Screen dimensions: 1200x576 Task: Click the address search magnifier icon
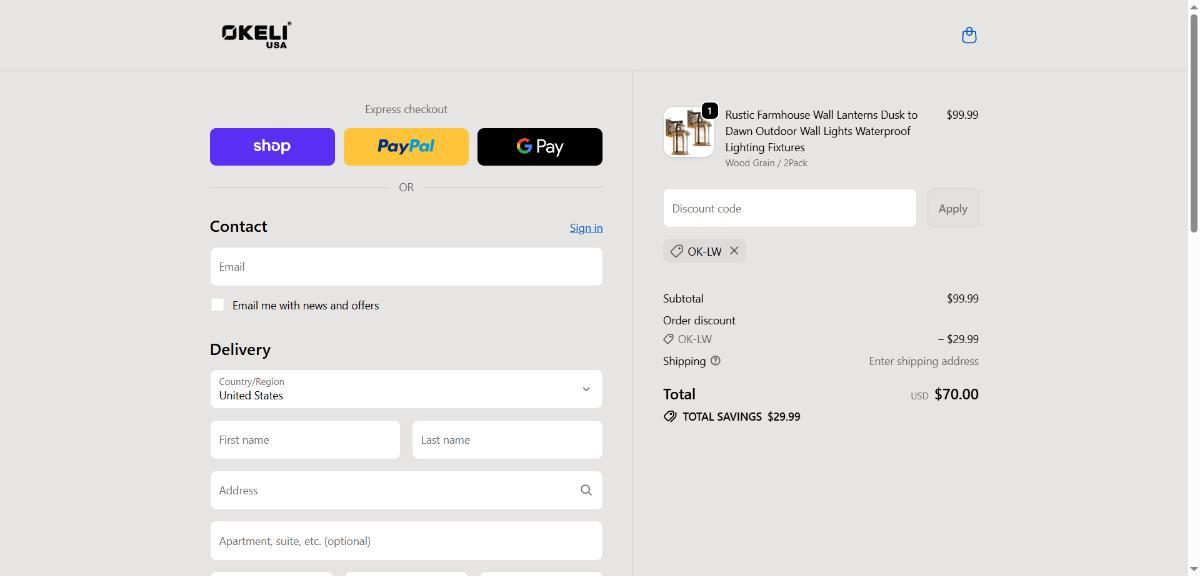pyautogui.click(x=586, y=490)
